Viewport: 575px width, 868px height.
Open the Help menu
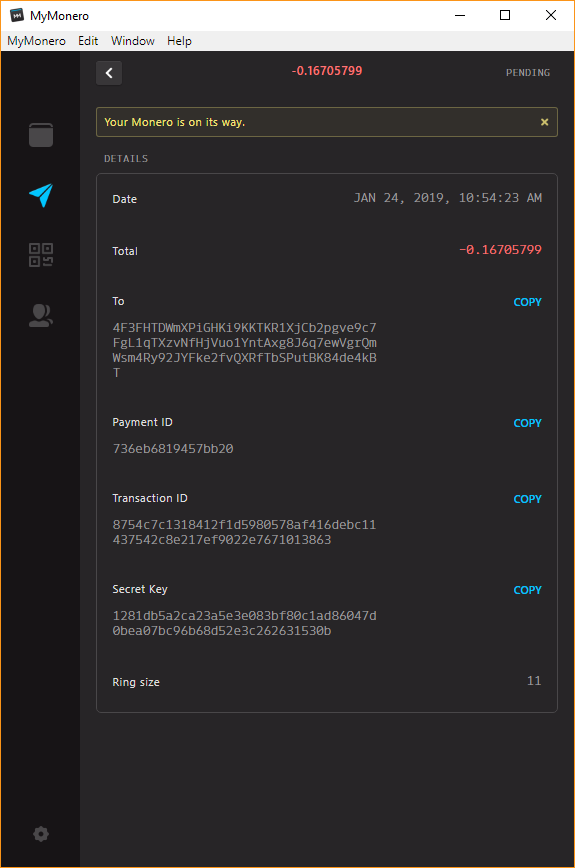pyautogui.click(x=179, y=41)
